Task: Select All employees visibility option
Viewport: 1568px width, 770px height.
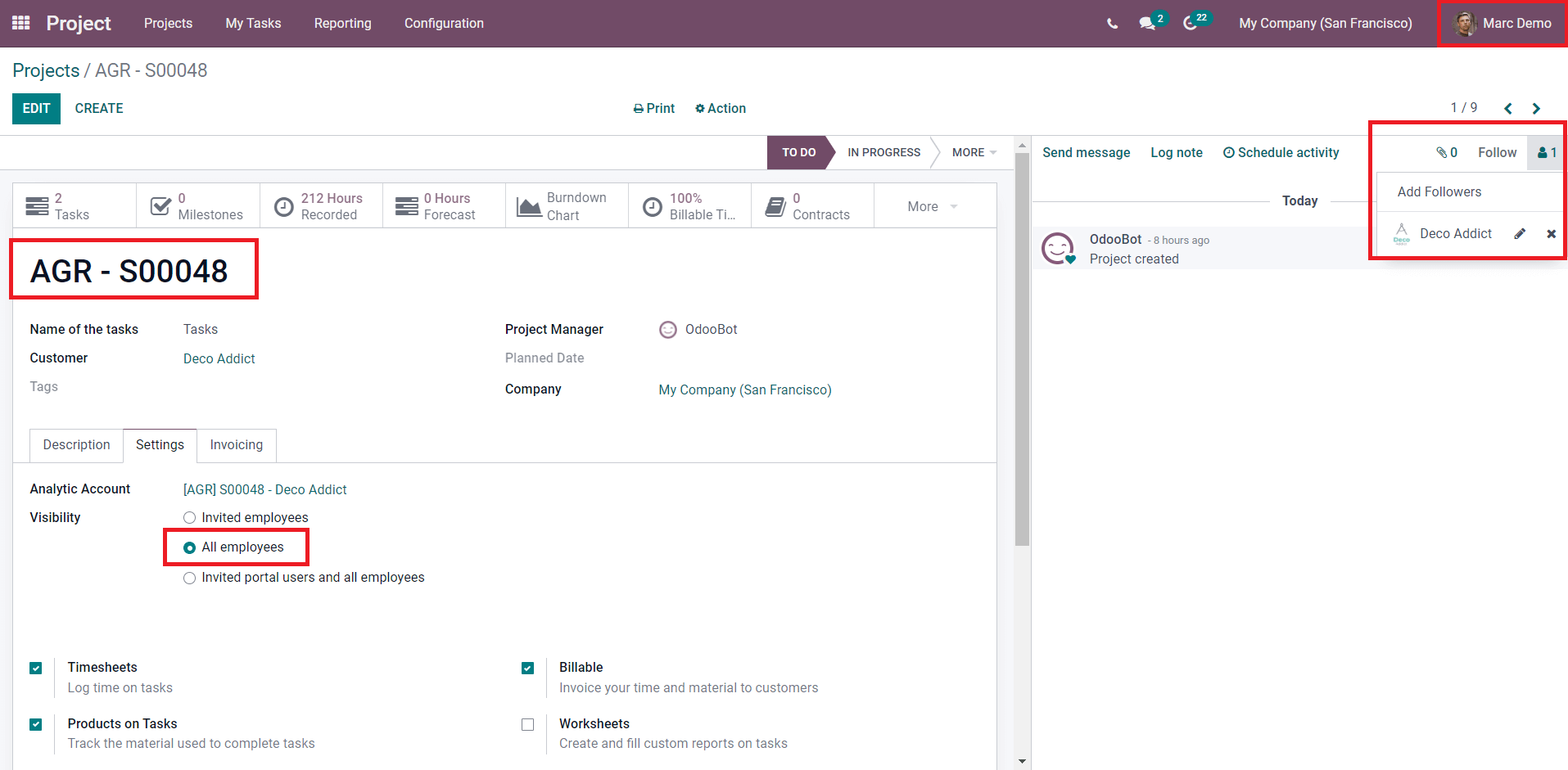Action: tap(189, 547)
